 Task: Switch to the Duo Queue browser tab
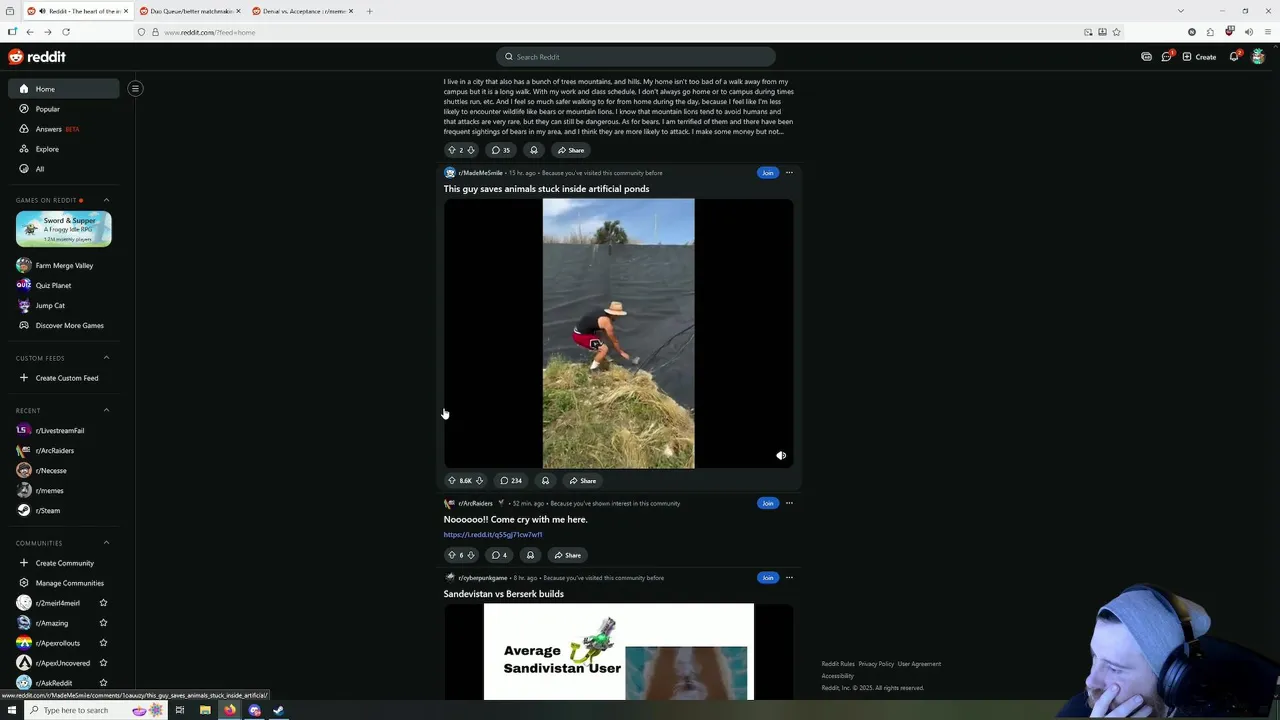click(x=189, y=11)
